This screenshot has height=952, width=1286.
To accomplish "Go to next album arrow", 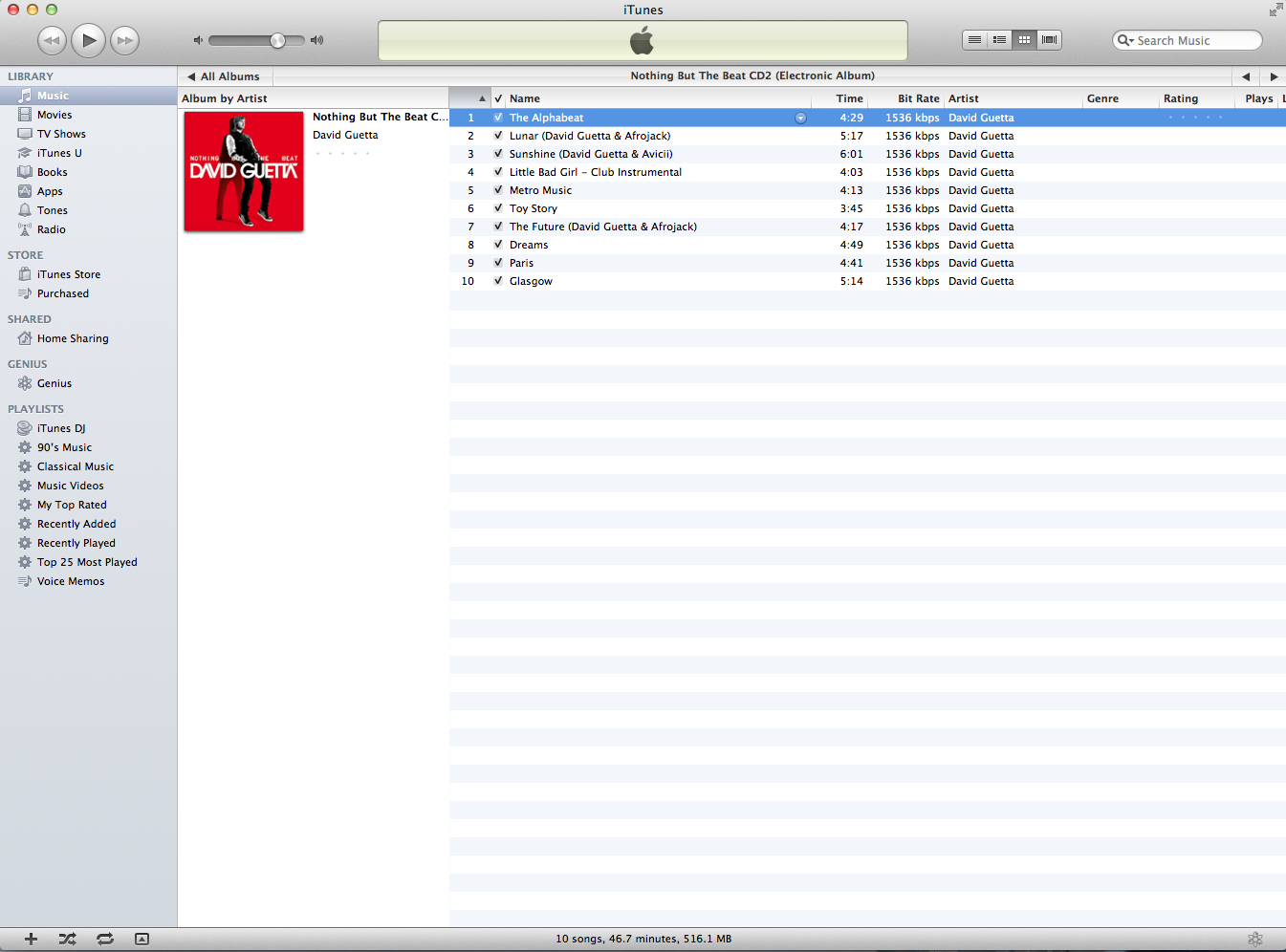I will pos(1273,76).
